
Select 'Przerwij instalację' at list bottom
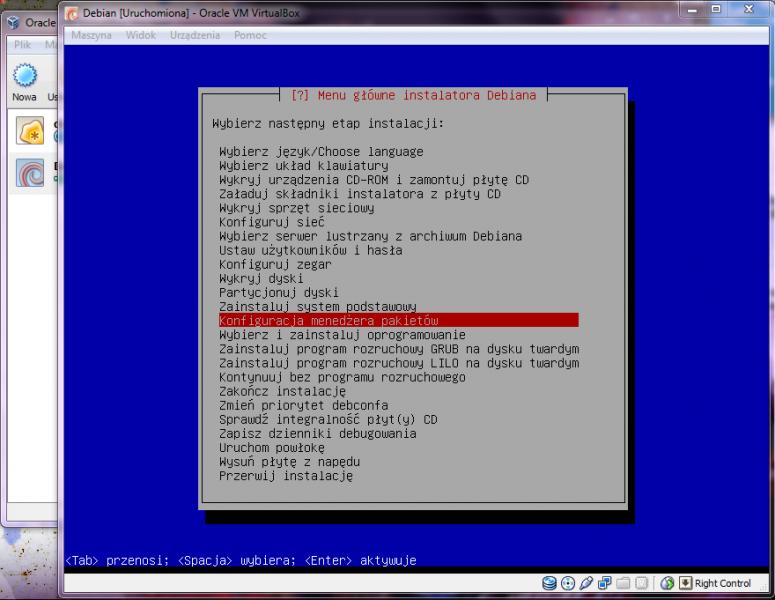coord(286,476)
